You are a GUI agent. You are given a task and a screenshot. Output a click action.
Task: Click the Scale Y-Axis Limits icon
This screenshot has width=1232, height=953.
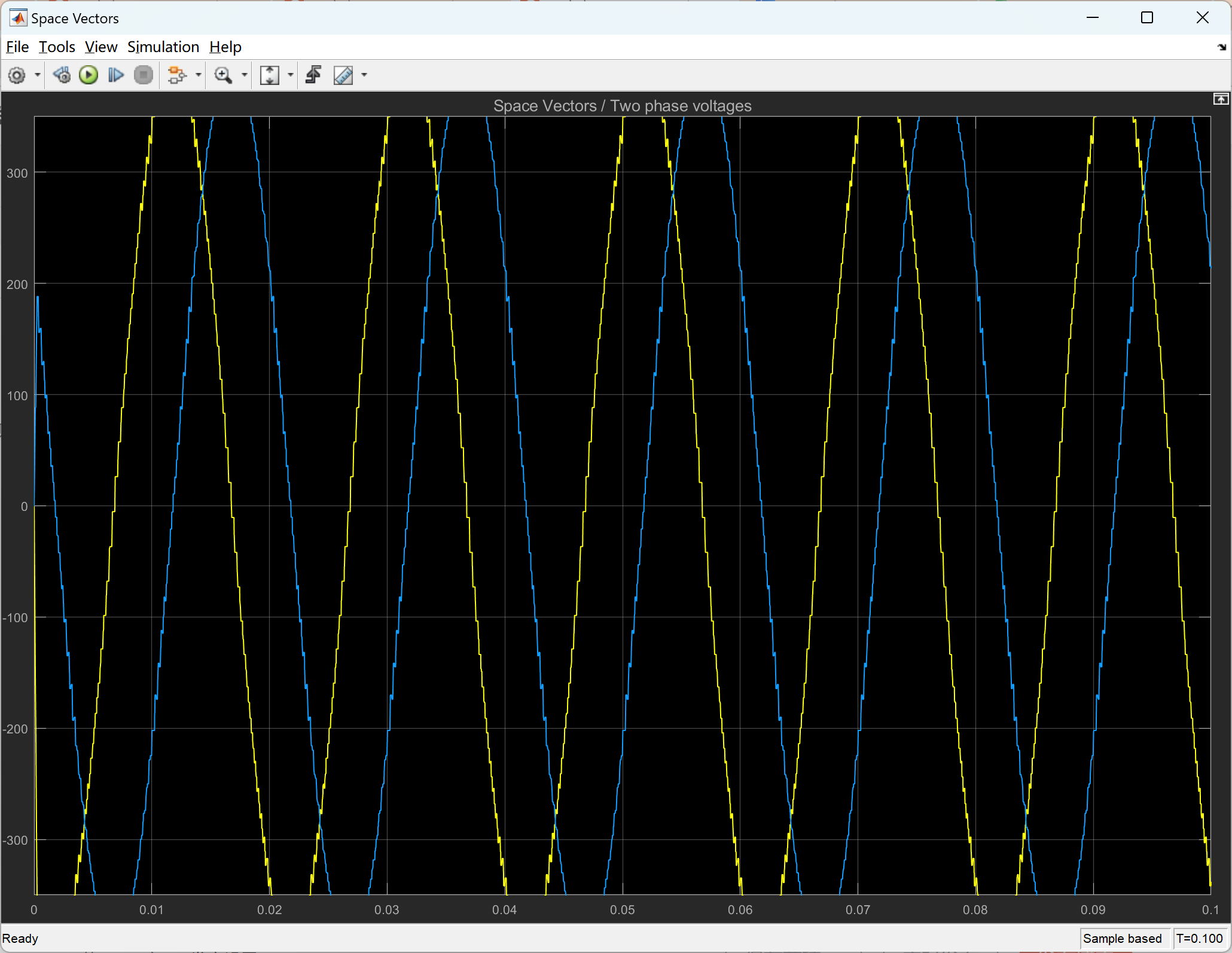pyautogui.click(x=269, y=75)
